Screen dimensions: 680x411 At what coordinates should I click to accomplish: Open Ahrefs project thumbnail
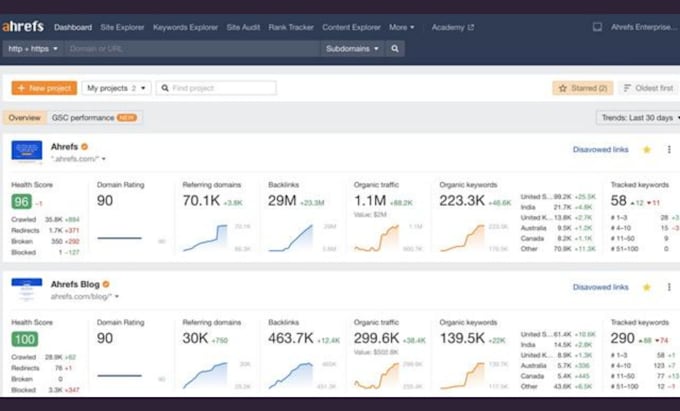(x=27, y=151)
